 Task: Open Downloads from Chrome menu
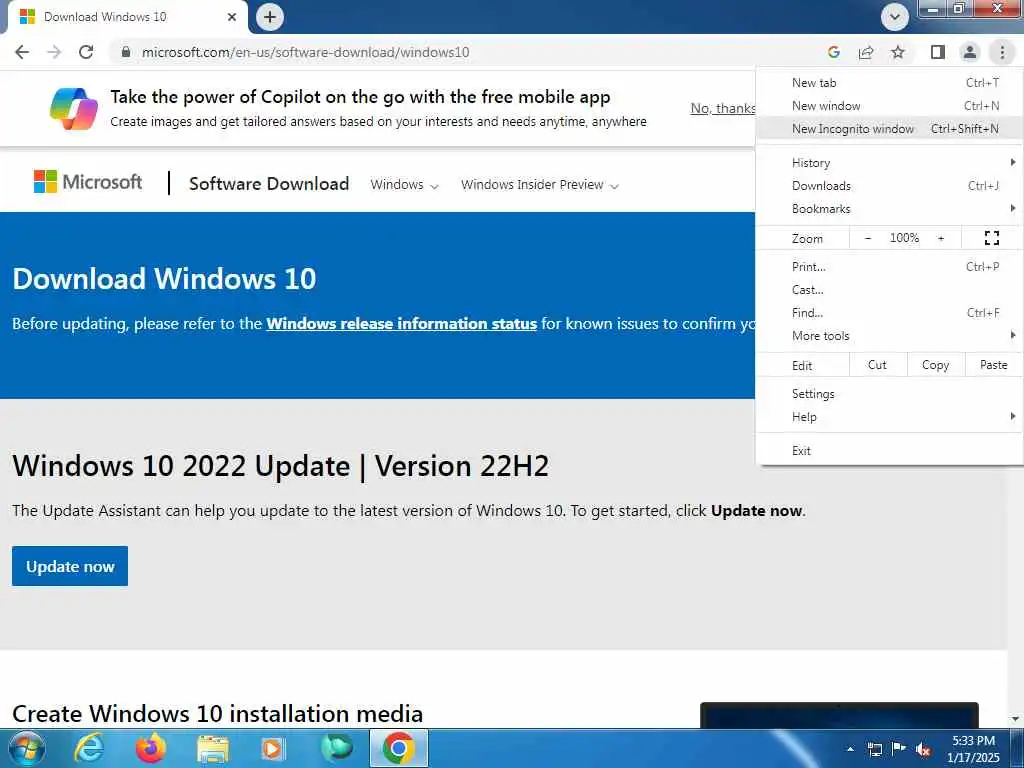click(889, 186)
